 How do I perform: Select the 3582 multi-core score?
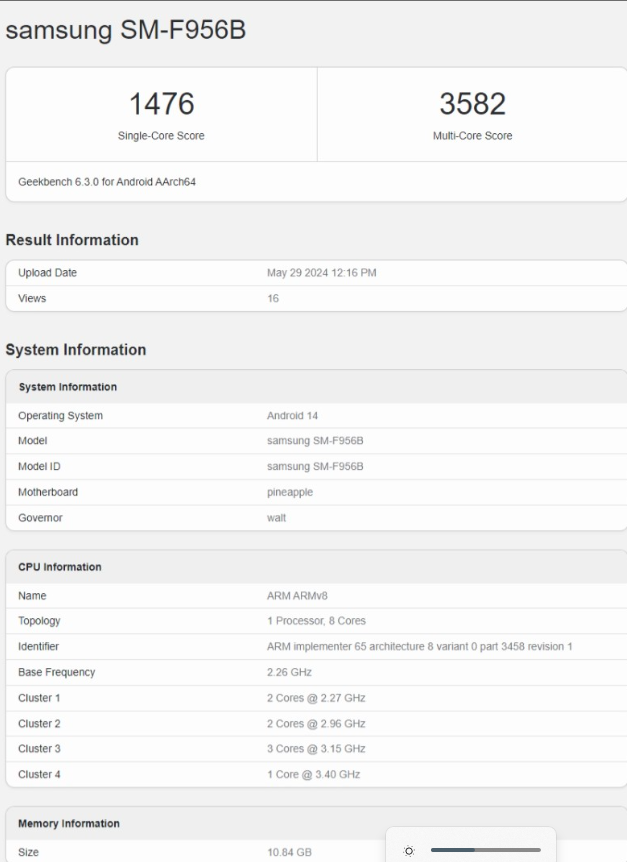tap(472, 104)
